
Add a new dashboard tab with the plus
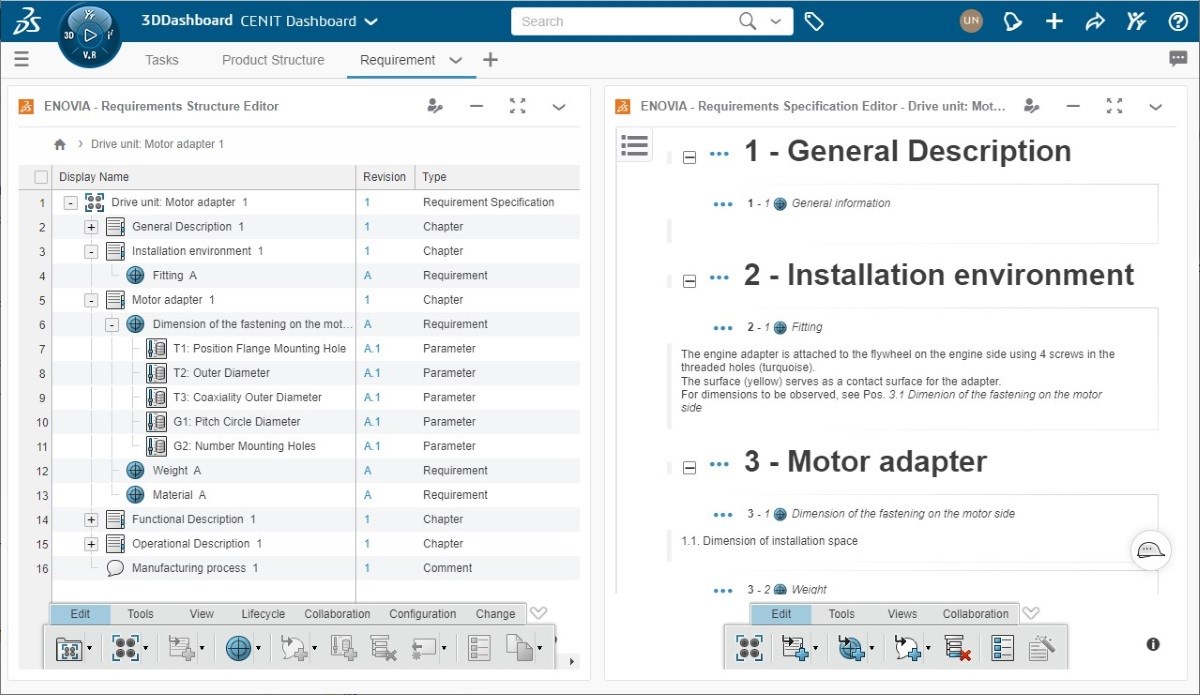(x=490, y=60)
